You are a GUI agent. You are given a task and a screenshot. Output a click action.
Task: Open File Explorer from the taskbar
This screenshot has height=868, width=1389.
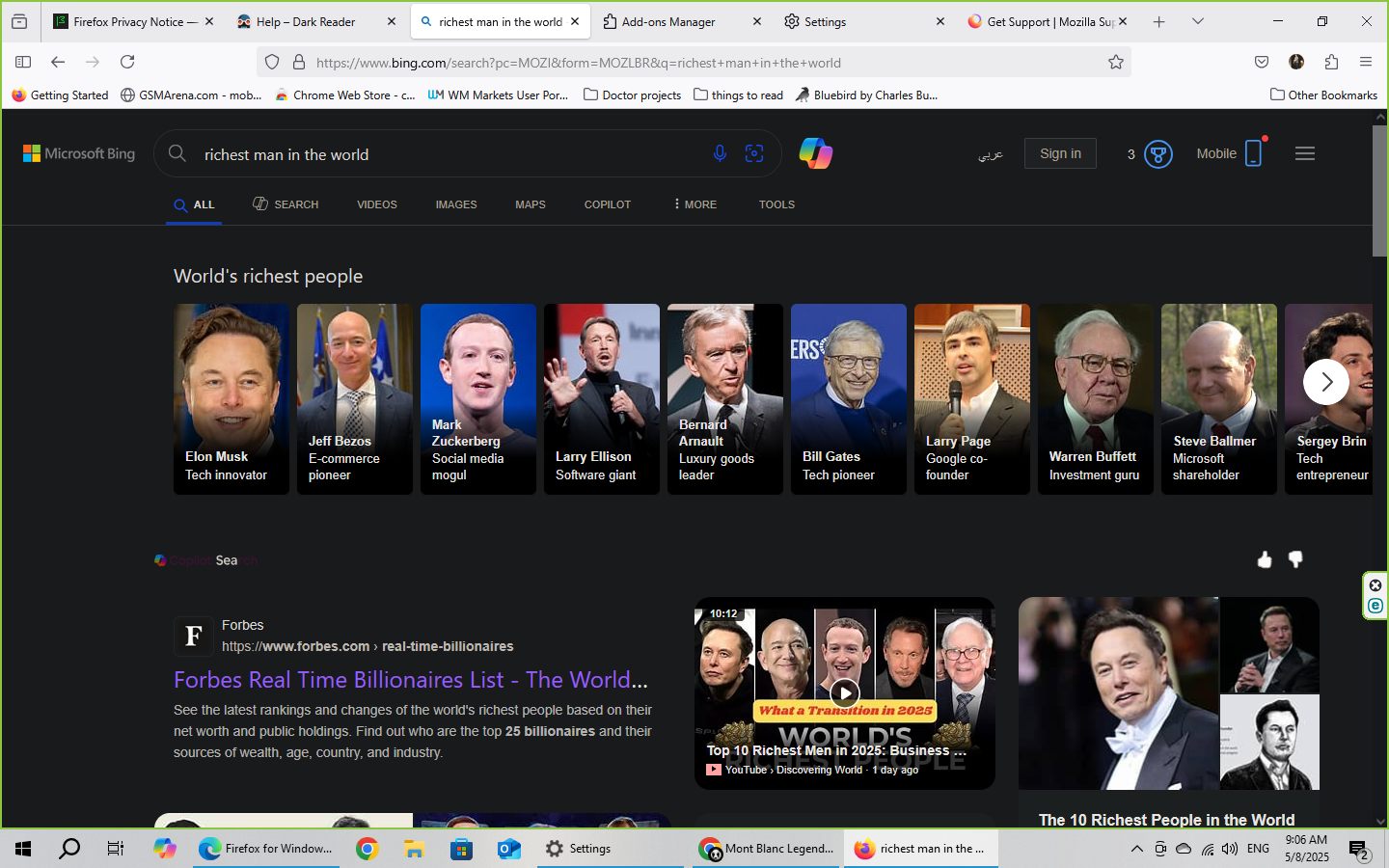click(x=414, y=849)
